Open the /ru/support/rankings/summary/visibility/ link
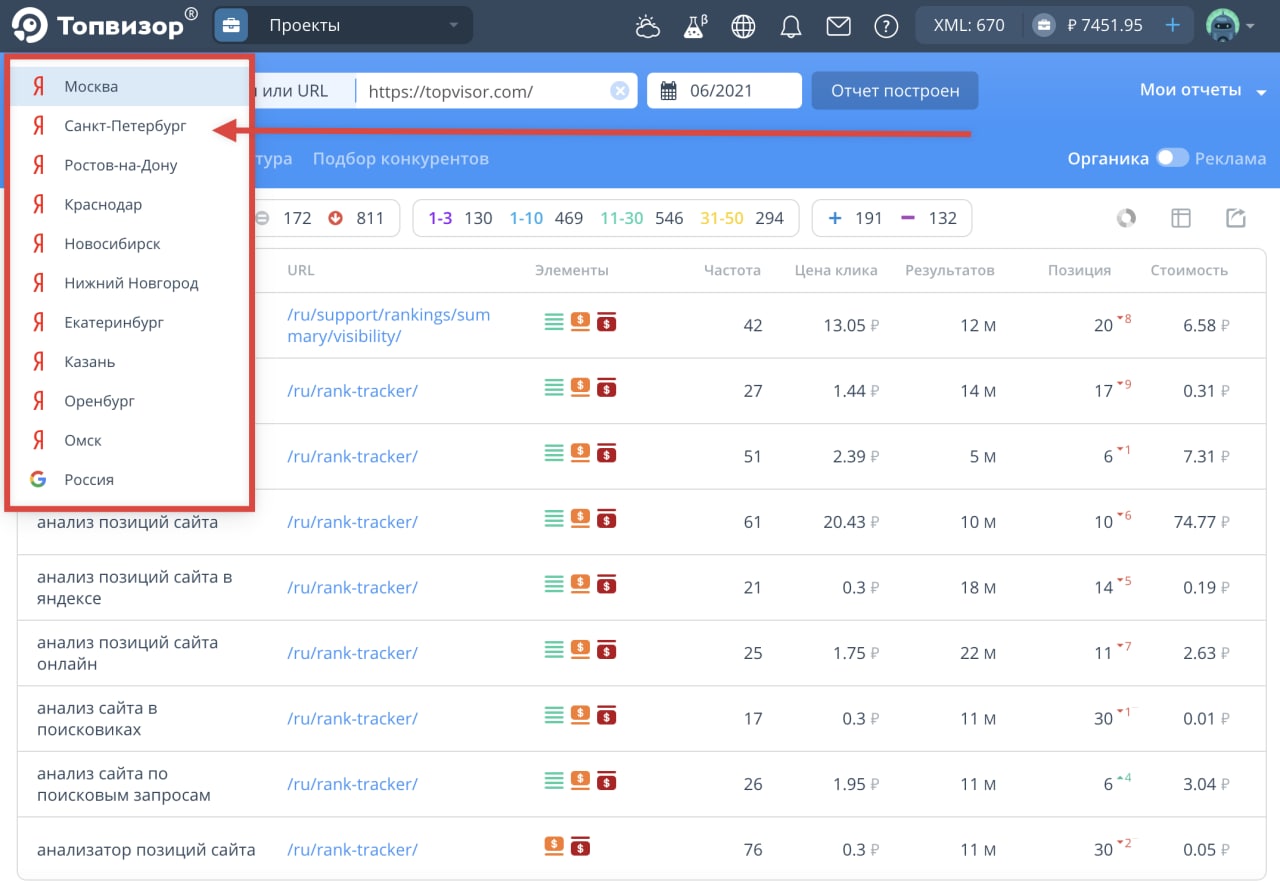Viewport: 1280px width, 883px height. click(389, 326)
